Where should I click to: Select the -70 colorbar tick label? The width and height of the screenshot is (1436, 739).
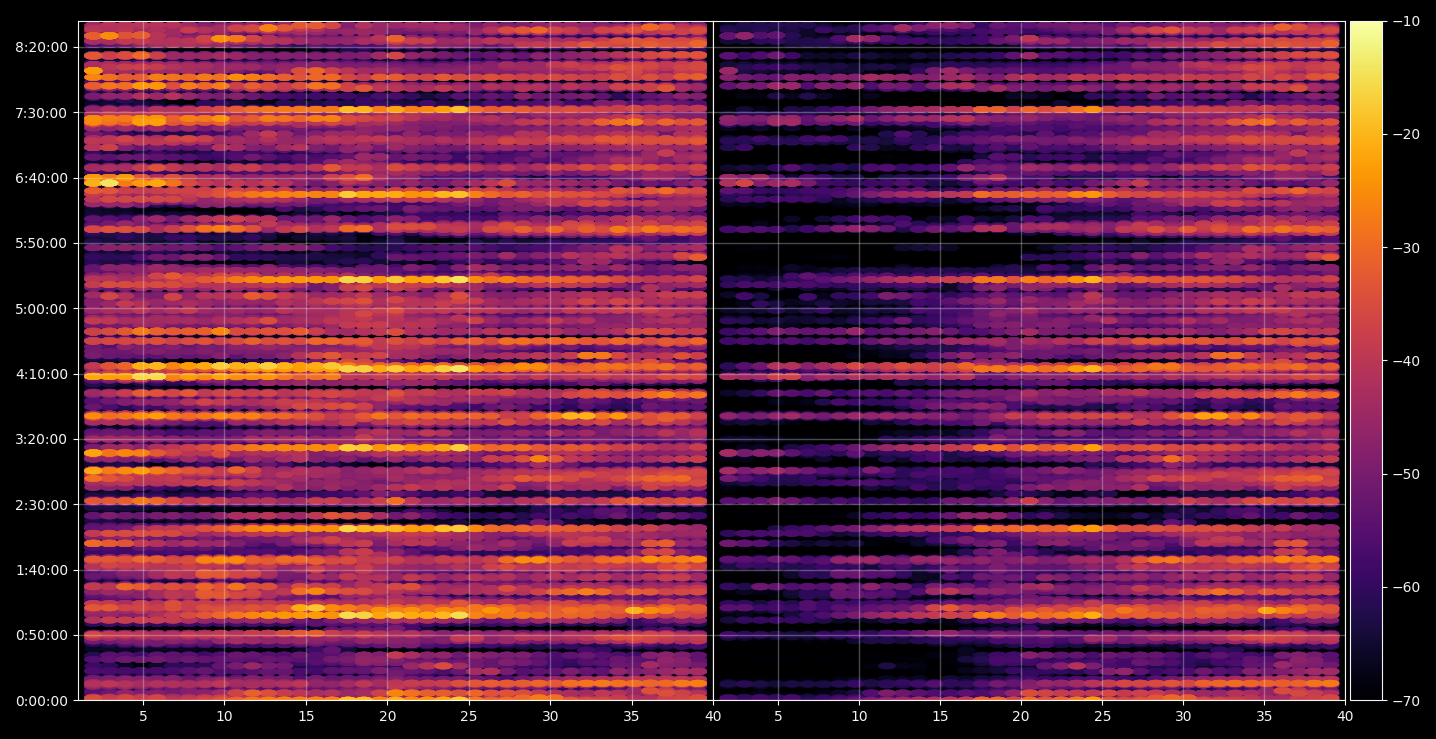tap(1405, 701)
